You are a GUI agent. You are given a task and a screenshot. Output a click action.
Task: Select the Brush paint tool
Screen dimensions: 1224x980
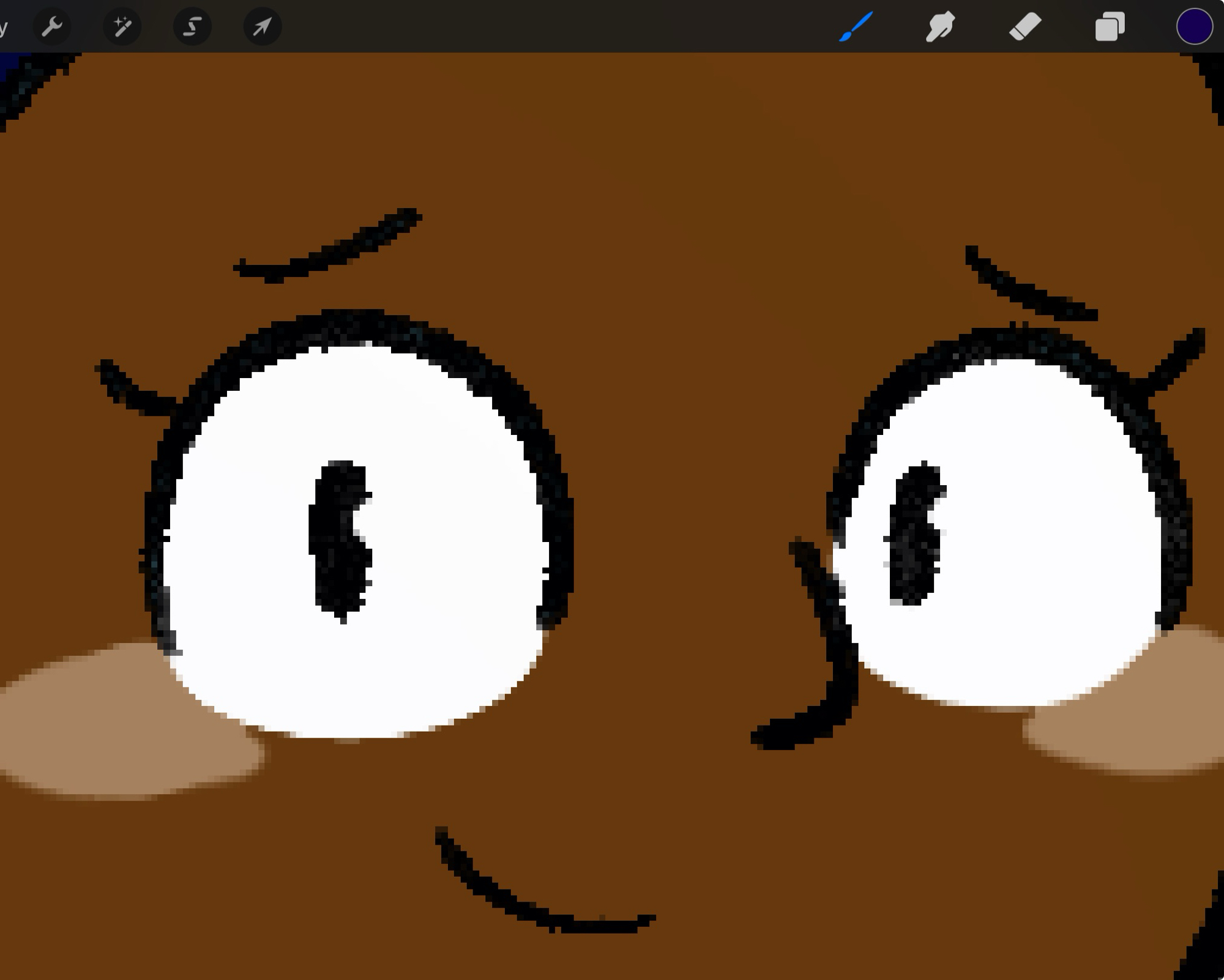856,26
